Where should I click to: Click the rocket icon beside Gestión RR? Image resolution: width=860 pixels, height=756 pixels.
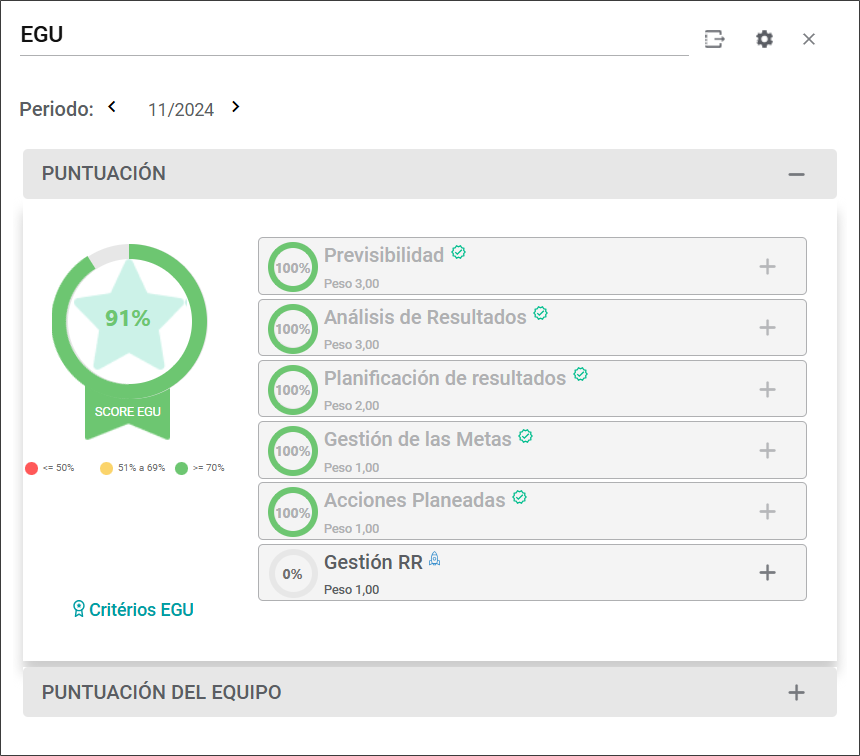pyautogui.click(x=434, y=560)
